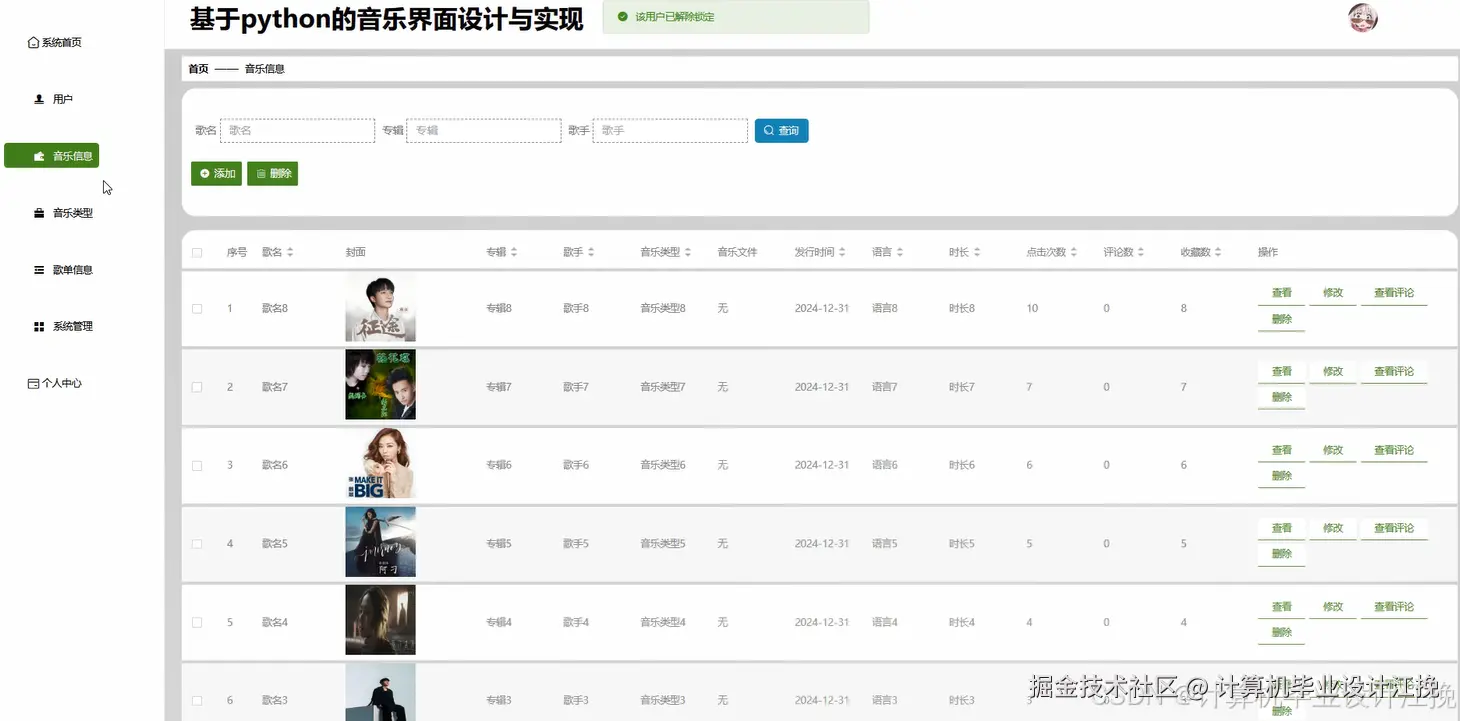
Task: Check the checkbox for row 歌名5
Action: tap(197, 544)
